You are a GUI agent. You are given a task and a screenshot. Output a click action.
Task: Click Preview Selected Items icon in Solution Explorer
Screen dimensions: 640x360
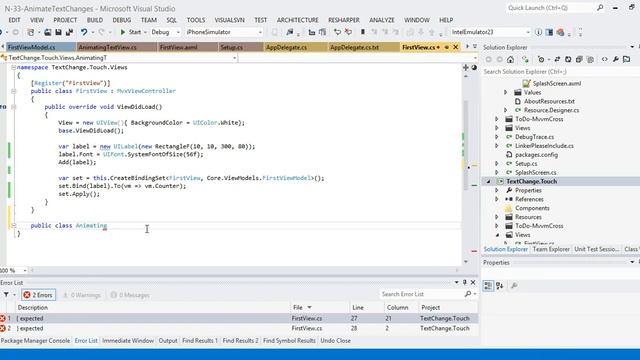coord(627,60)
